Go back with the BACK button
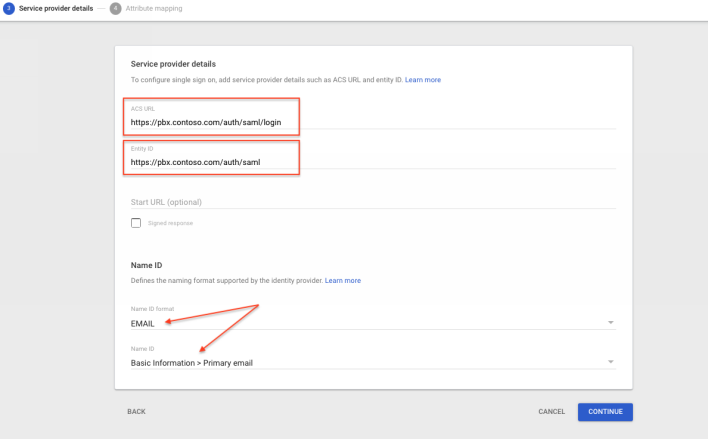The image size is (709, 440). tap(136, 412)
